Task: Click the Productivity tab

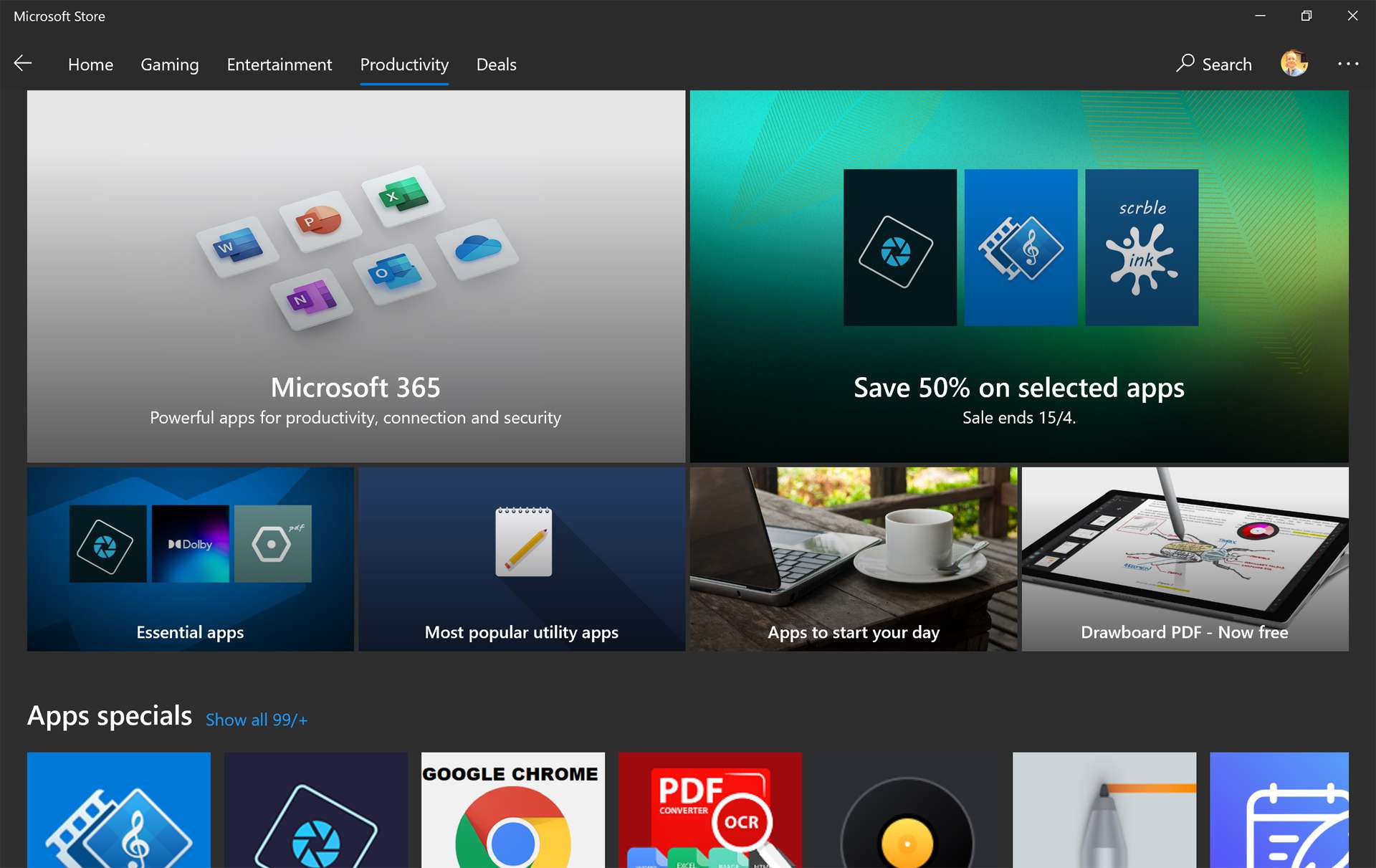Action: click(404, 64)
